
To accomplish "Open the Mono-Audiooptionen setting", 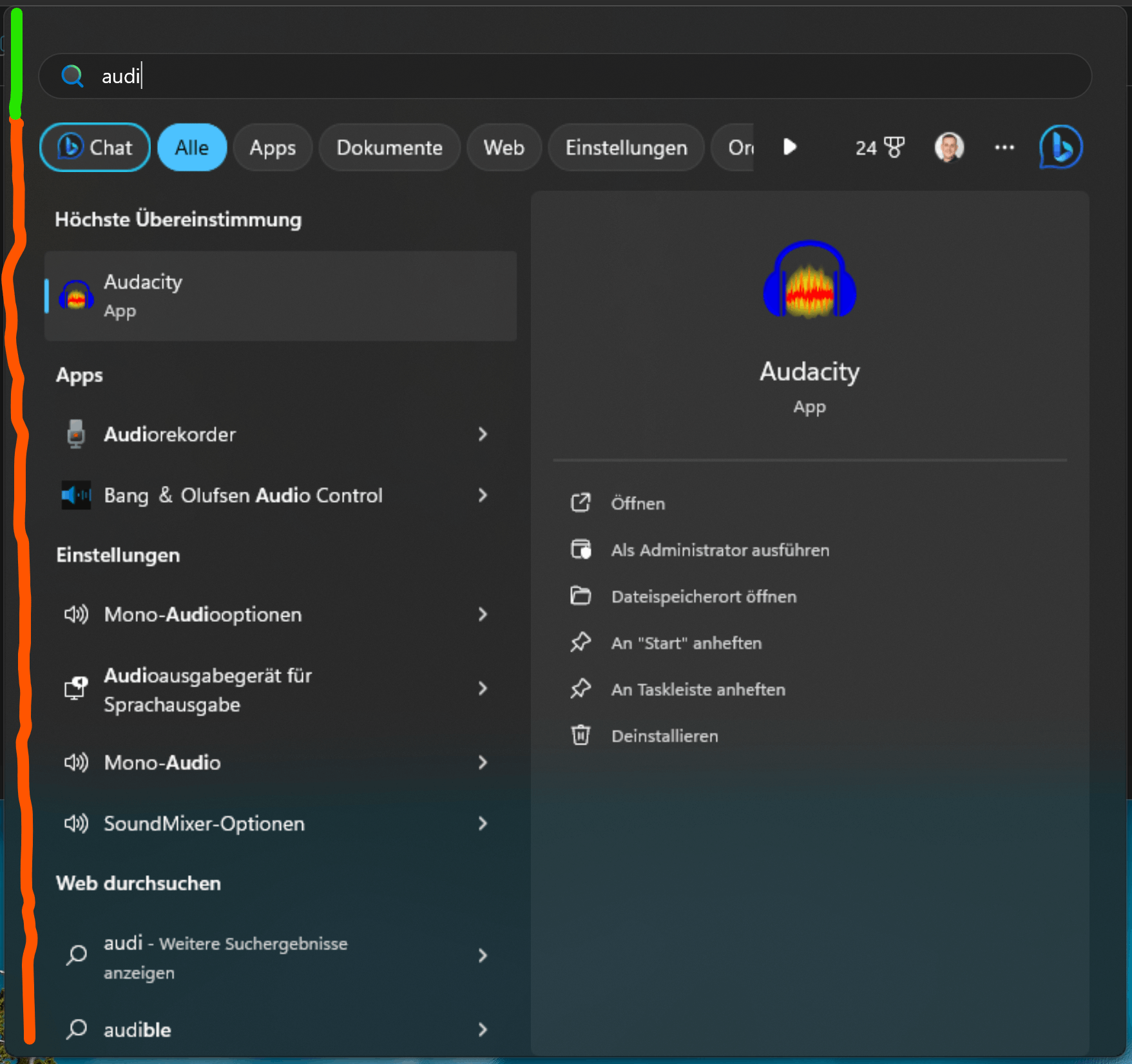I will (280, 614).
